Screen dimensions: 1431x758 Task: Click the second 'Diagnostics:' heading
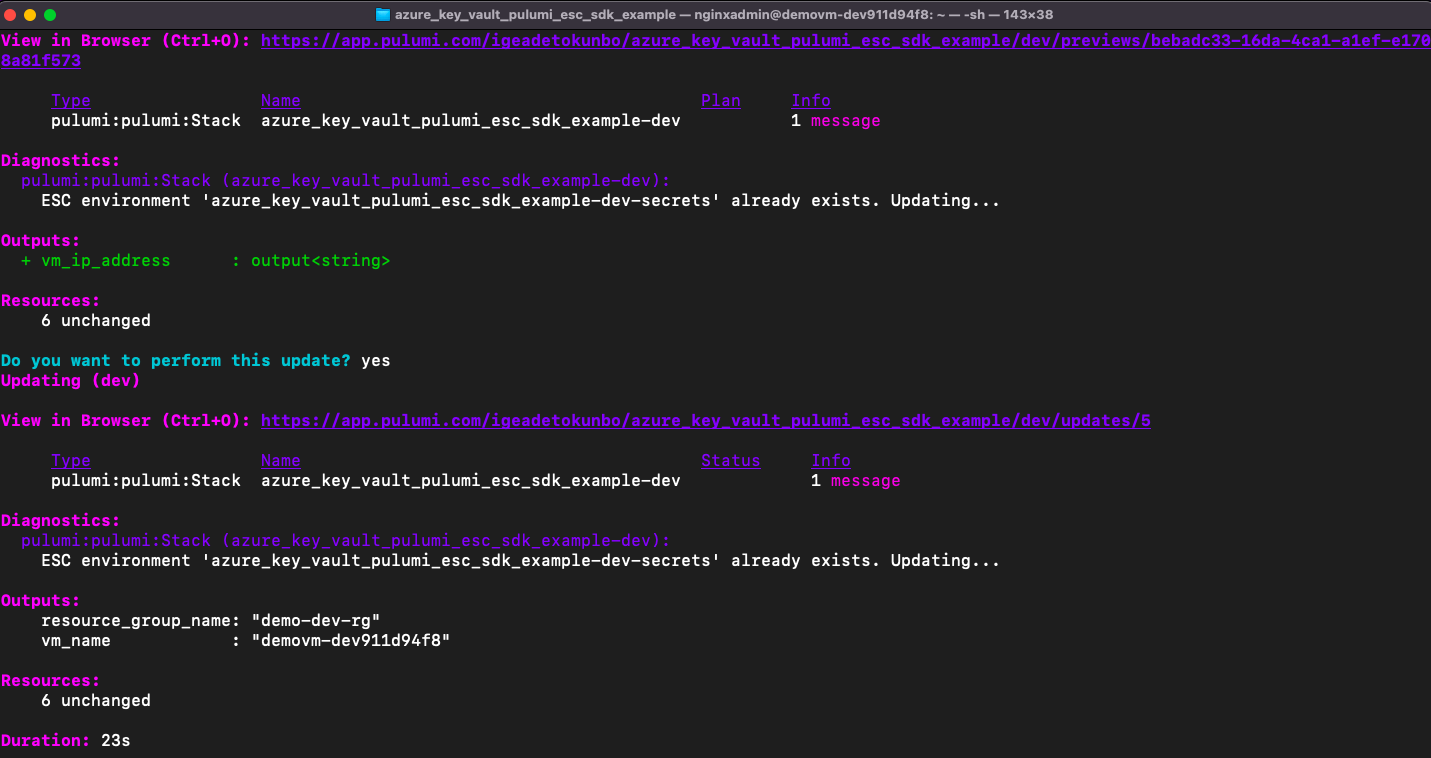pyautogui.click(x=61, y=521)
